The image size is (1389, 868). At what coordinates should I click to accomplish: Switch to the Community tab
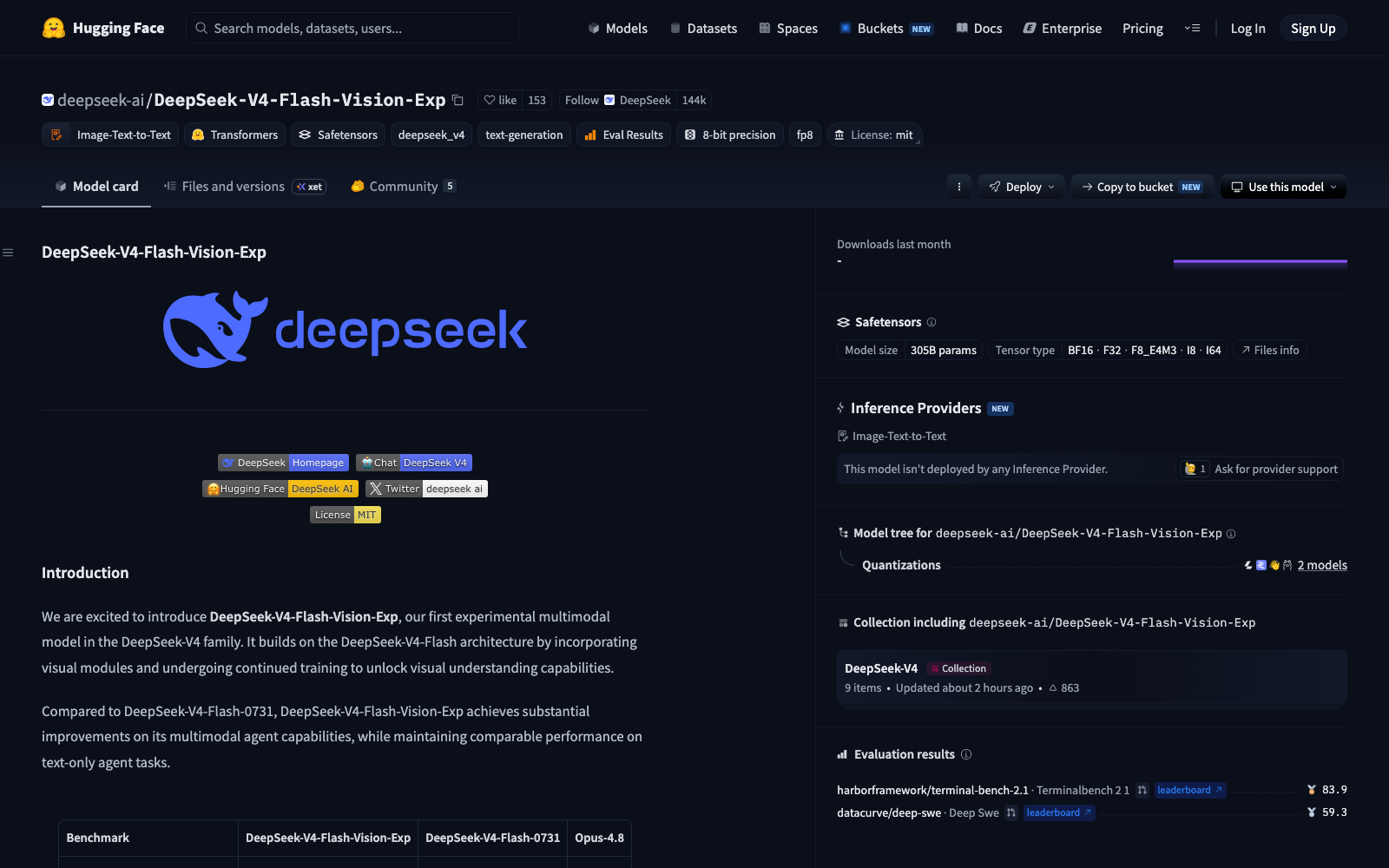click(403, 187)
